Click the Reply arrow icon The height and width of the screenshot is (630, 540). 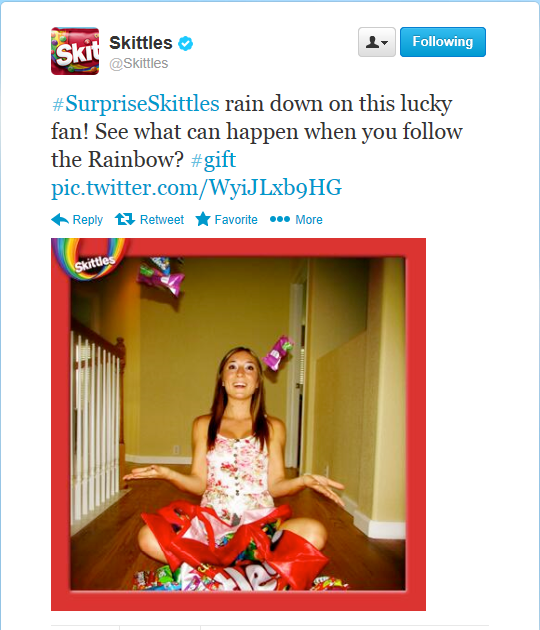coord(60,219)
